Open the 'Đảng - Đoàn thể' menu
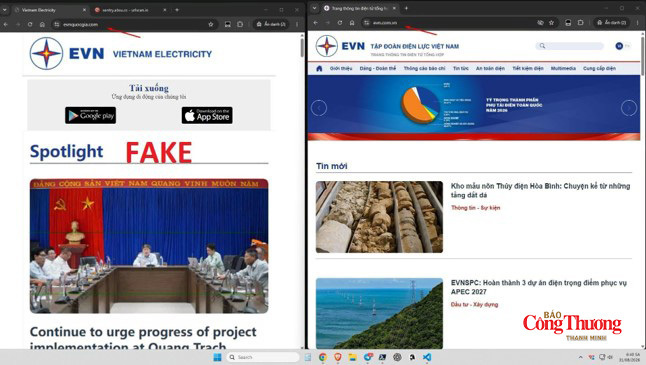 378,68
